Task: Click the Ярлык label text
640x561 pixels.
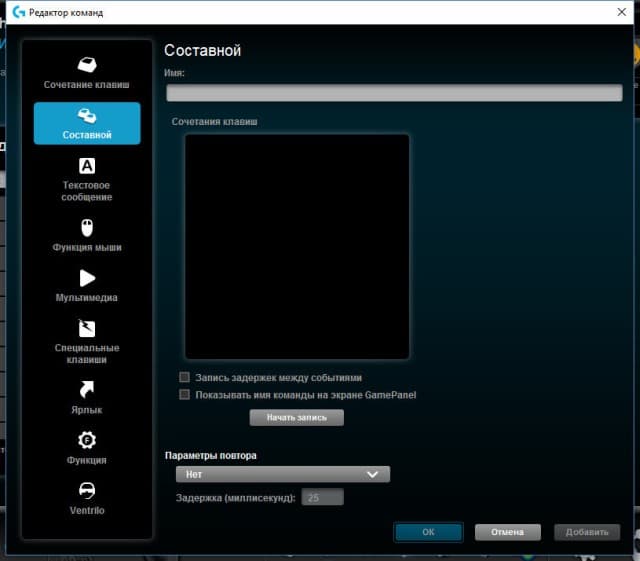Action: [x=87, y=410]
